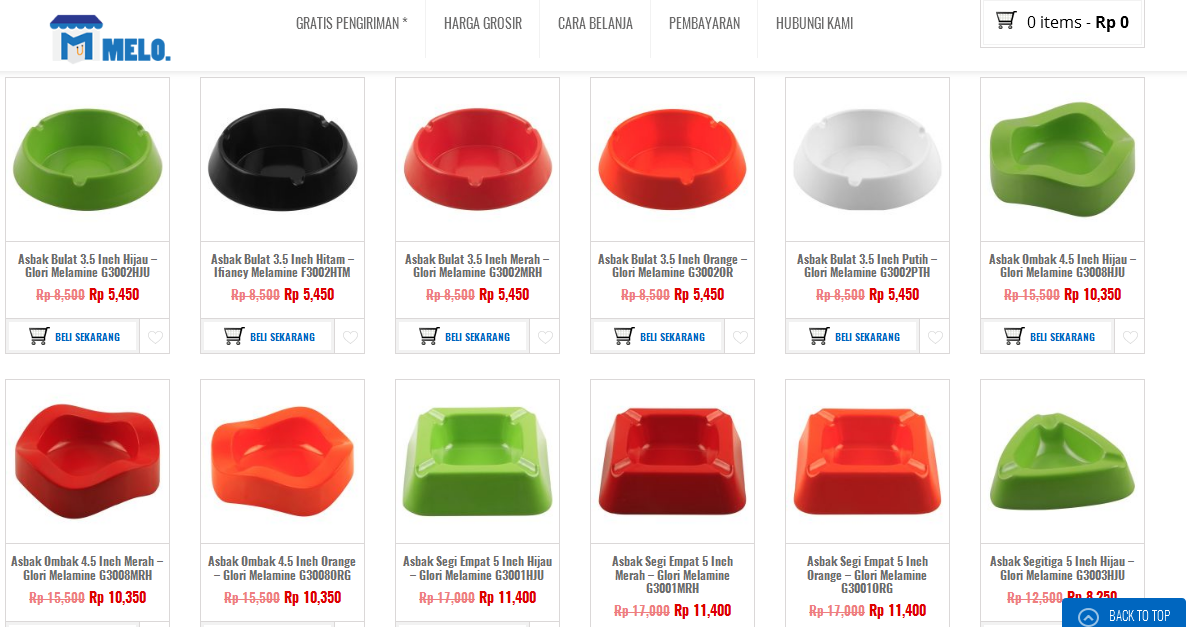Open the black Asbak Bulat Hitam product image
This screenshot has height=627, width=1187.
tap(282, 160)
